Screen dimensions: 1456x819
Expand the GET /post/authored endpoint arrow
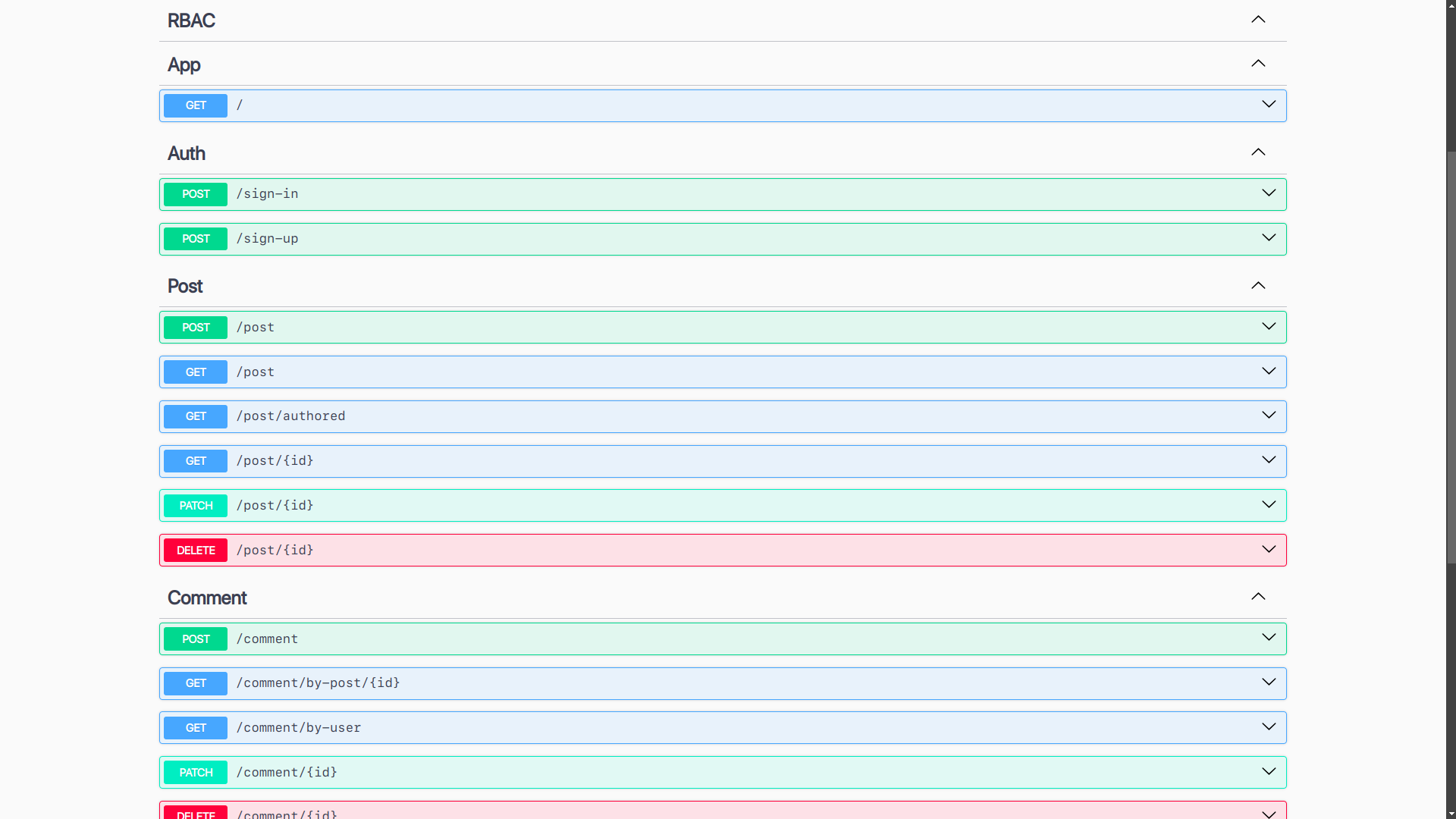[1269, 416]
